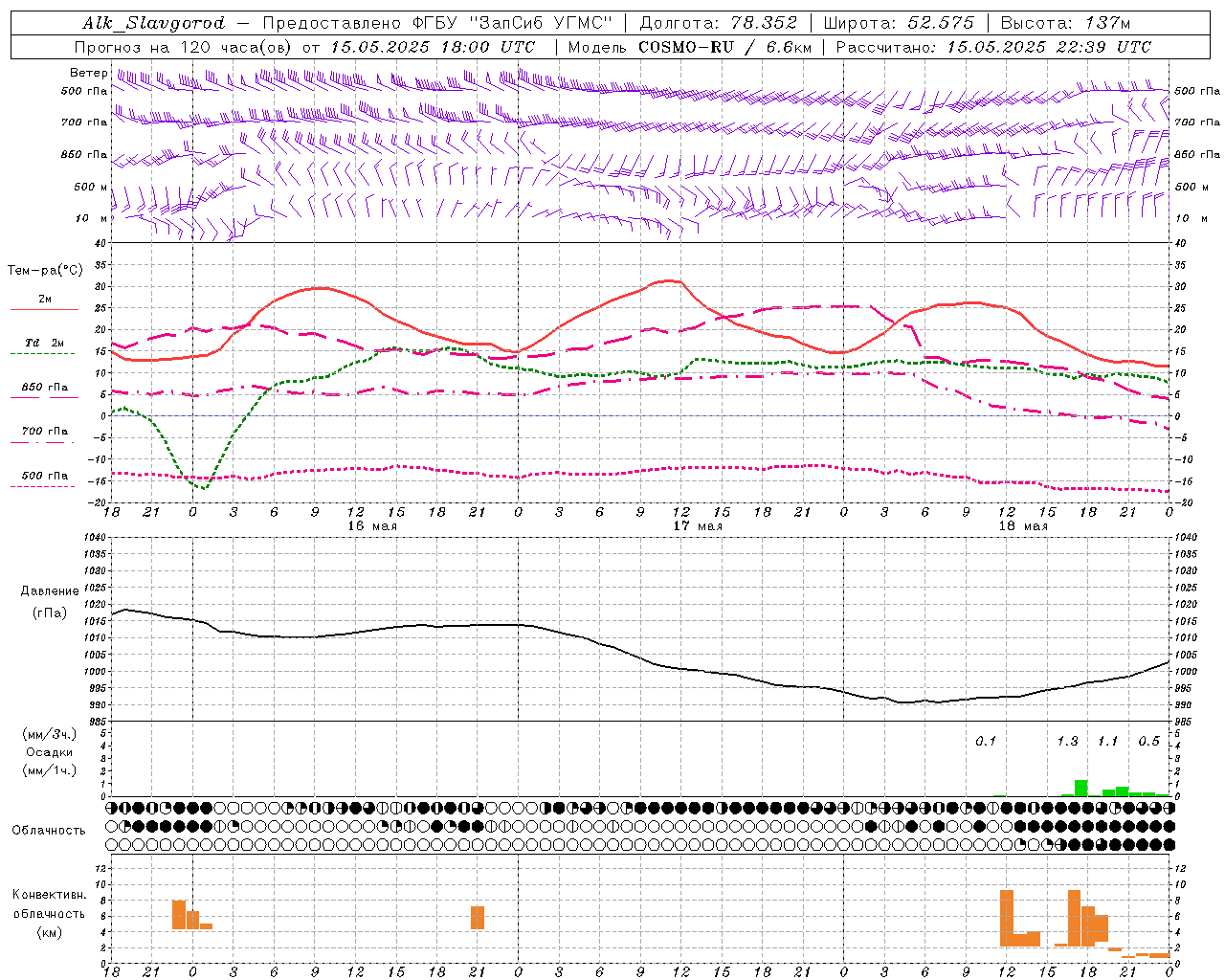
Task: Click the orange convective bar near 21 on 16 мая
Action: pyautogui.click(x=478, y=918)
